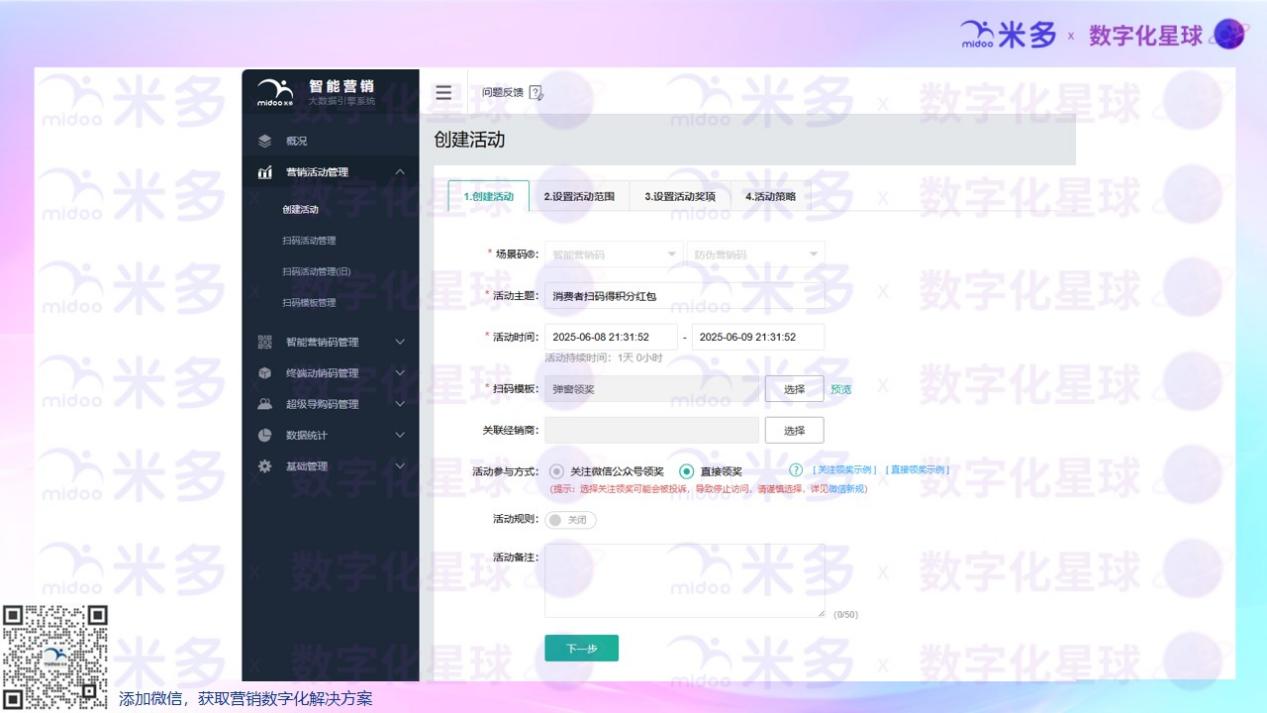Image resolution: width=1267 pixels, height=713 pixels.
Task: Switch to the 4.活动策略 tab
Action: click(x=769, y=197)
